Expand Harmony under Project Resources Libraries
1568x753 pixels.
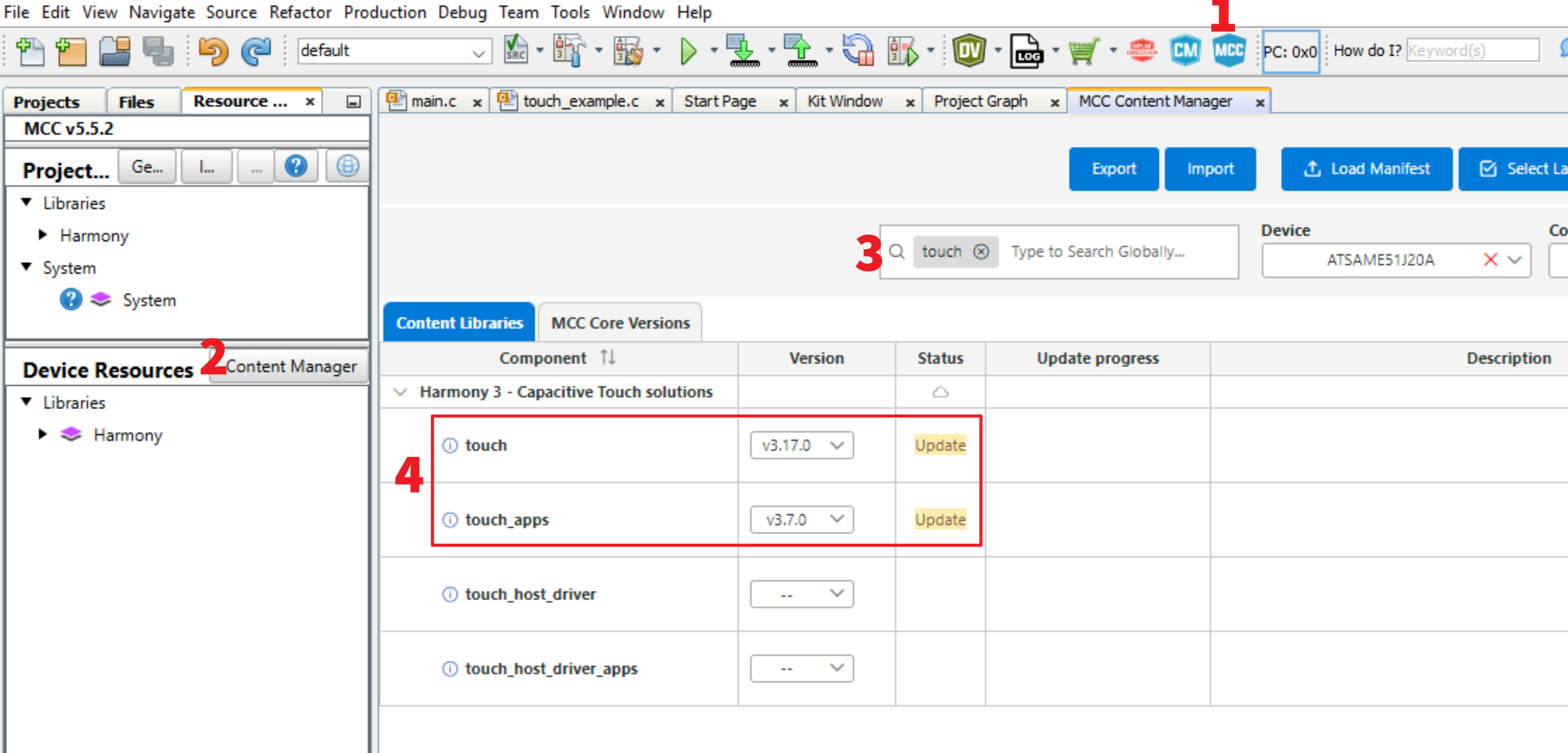(x=42, y=235)
